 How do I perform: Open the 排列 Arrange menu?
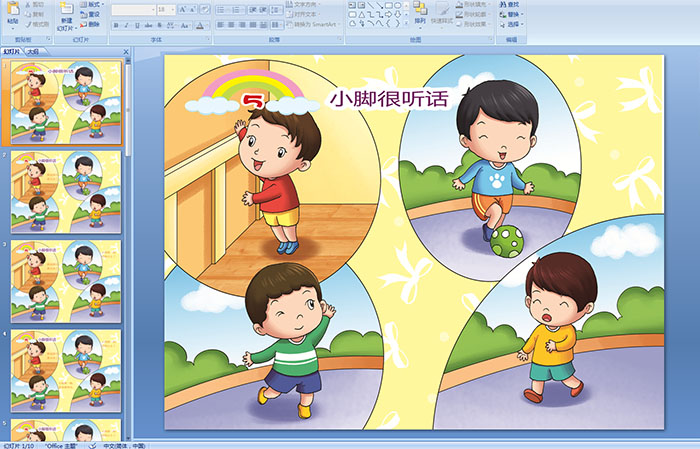pos(420,14)
